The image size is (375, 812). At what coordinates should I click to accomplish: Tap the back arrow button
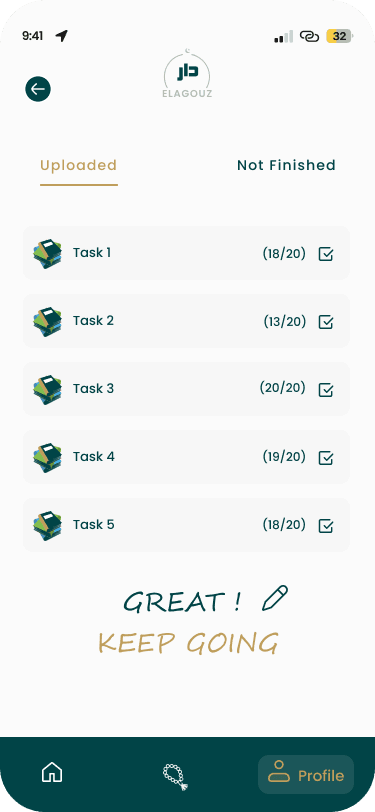click(38, 89)
